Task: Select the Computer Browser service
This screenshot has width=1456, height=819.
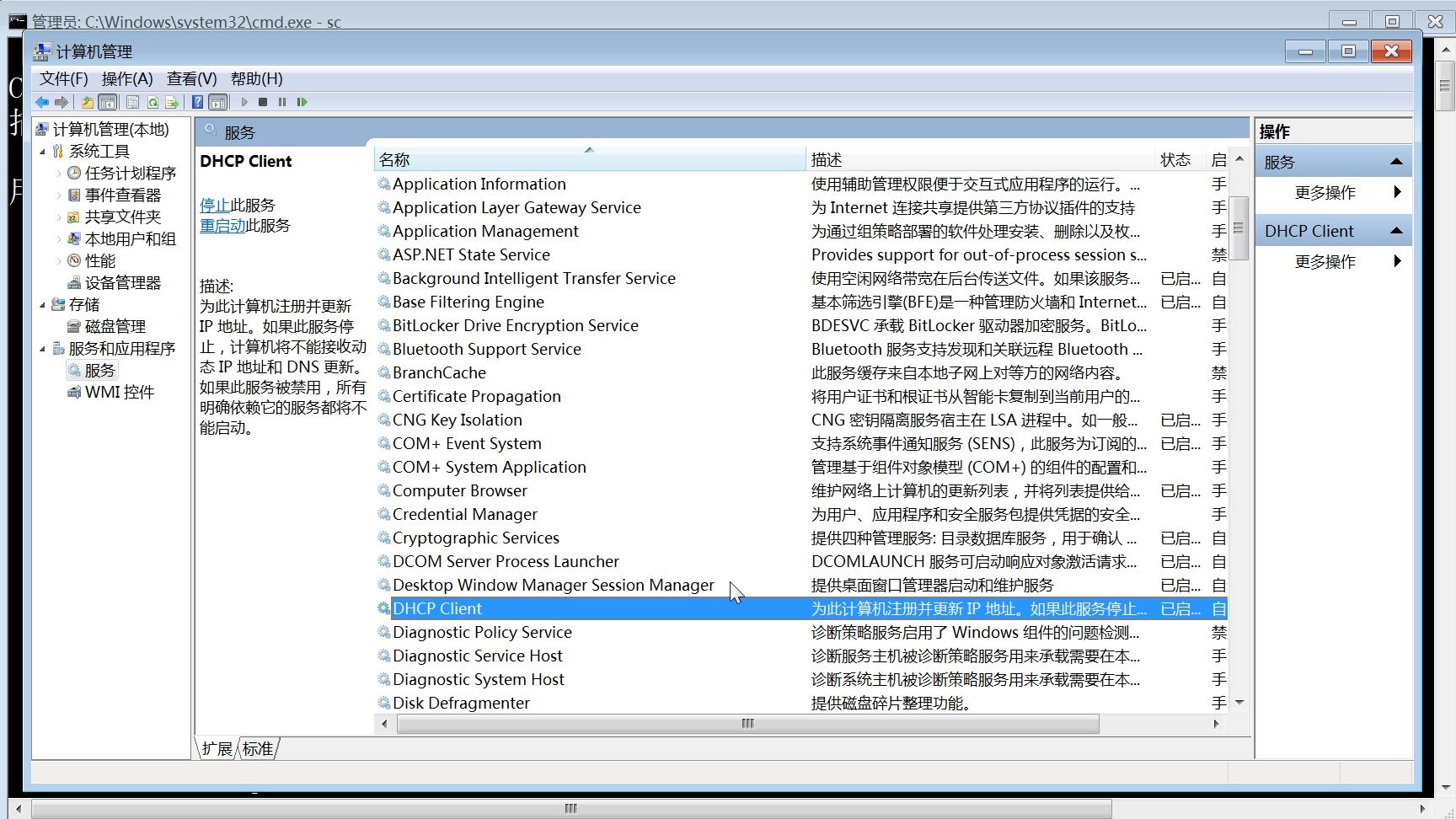Action: coord(459,490)
